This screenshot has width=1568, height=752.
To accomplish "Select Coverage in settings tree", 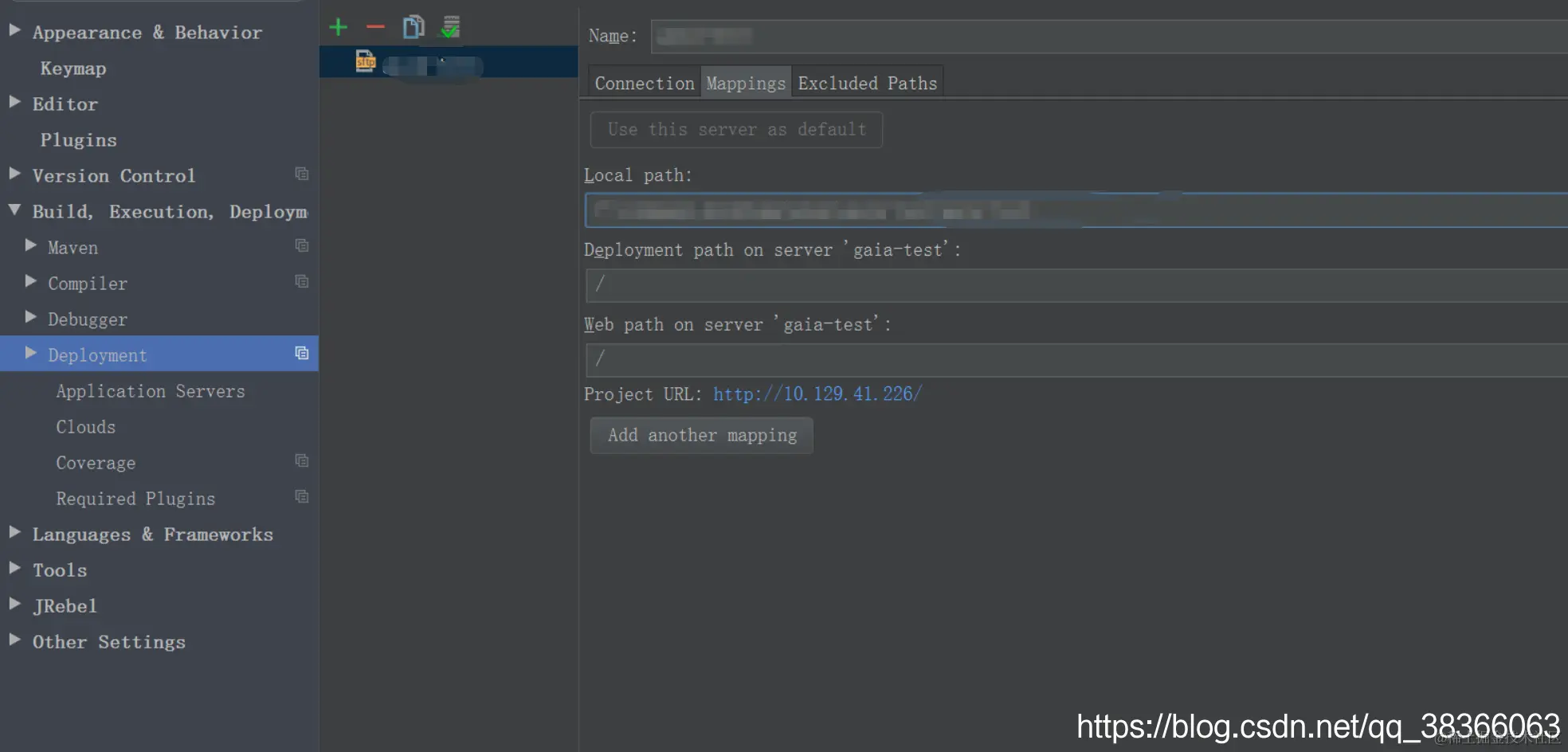I will 96,463.
